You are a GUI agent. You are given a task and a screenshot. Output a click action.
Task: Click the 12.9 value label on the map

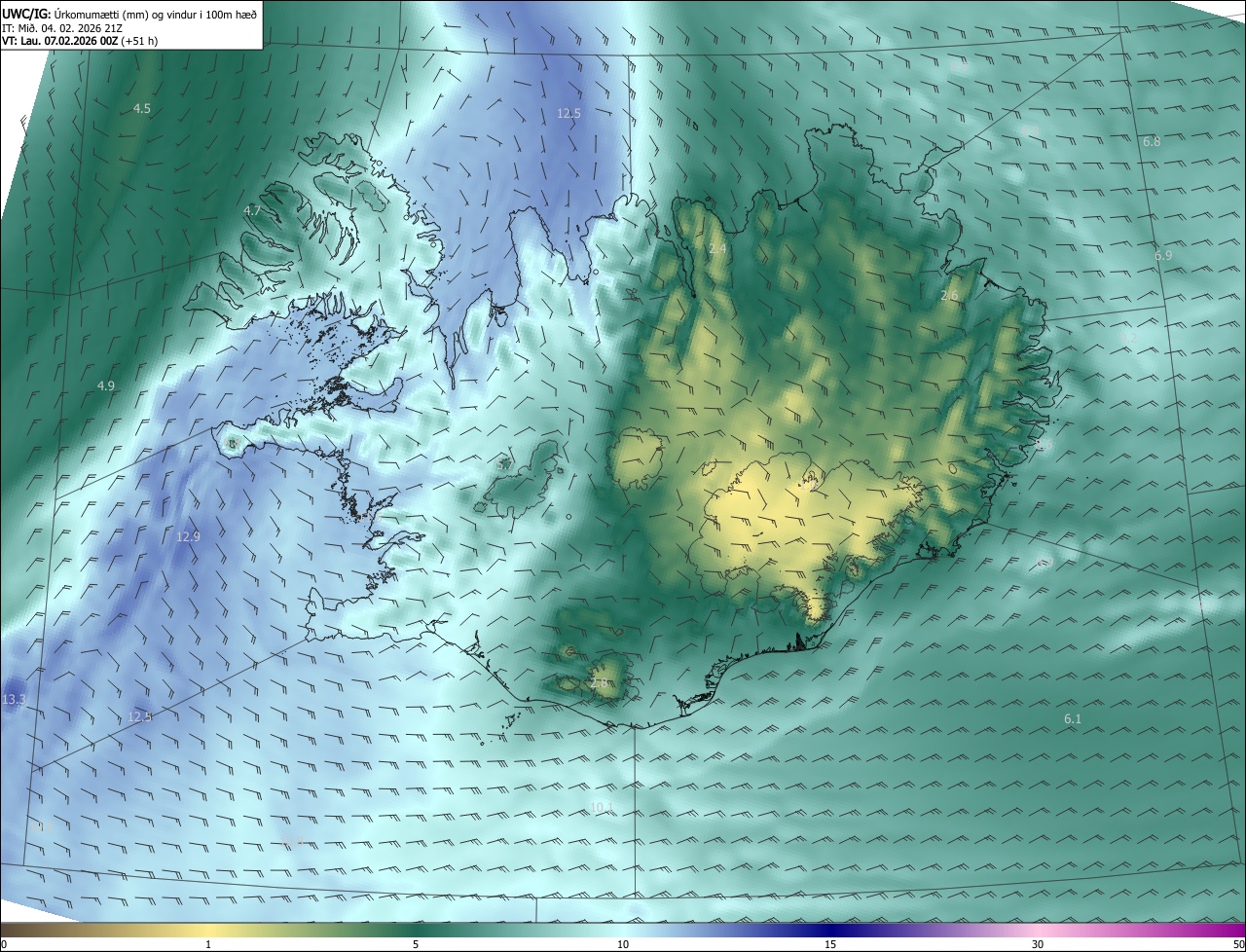[x=188, y=536]
